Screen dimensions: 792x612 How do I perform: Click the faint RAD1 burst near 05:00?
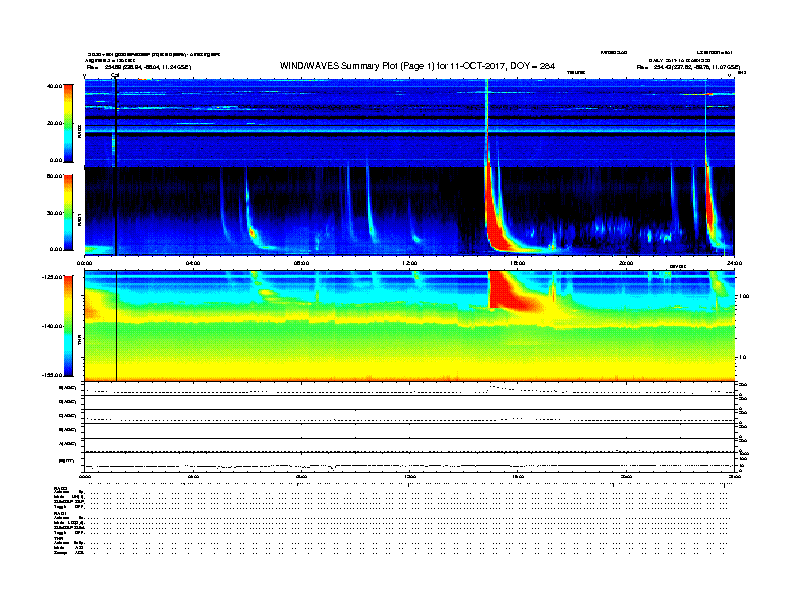(x=223, y=207)
